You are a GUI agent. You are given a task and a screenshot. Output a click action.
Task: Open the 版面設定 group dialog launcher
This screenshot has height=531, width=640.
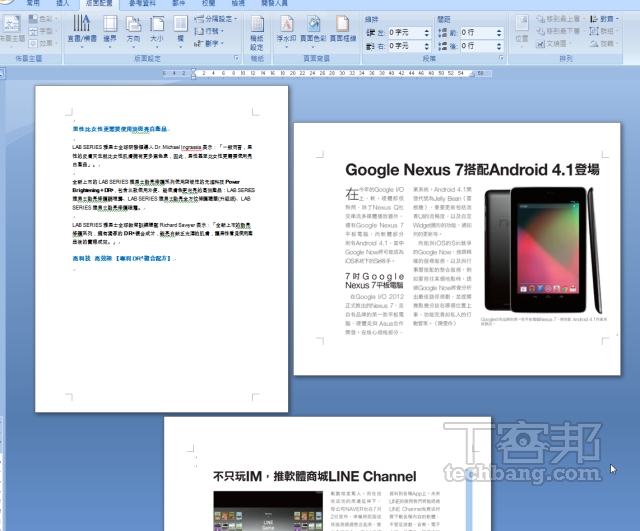[236, 58]
